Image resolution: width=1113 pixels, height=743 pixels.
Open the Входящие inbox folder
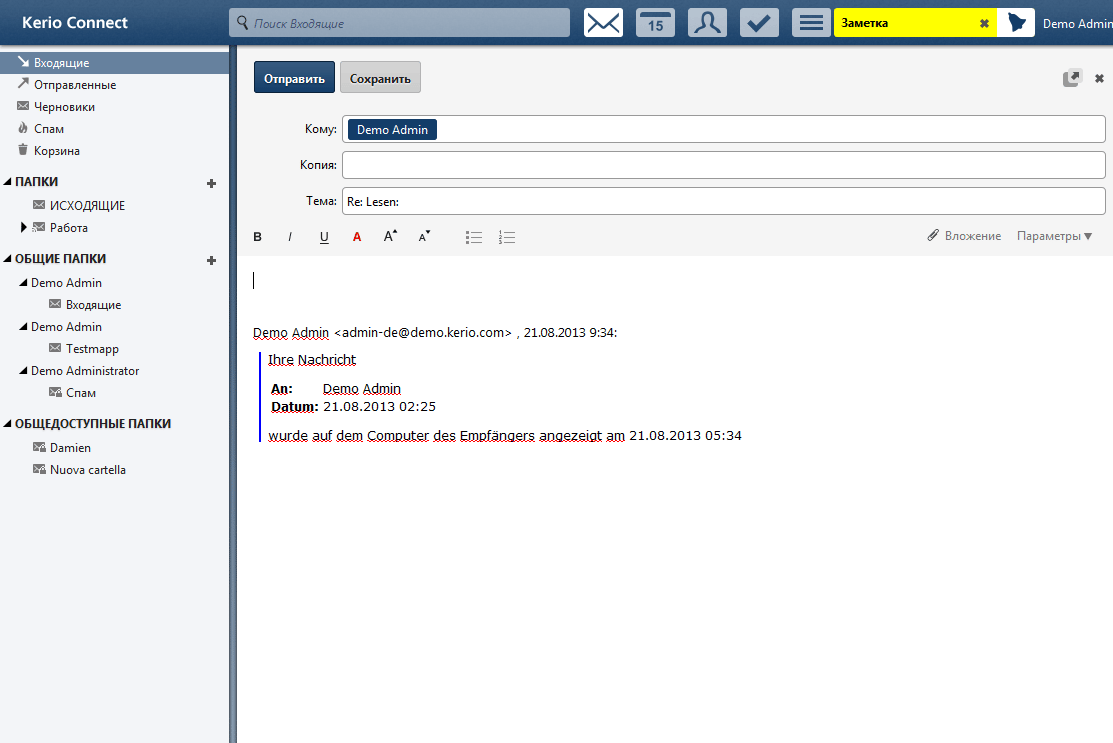click(114, 62)
